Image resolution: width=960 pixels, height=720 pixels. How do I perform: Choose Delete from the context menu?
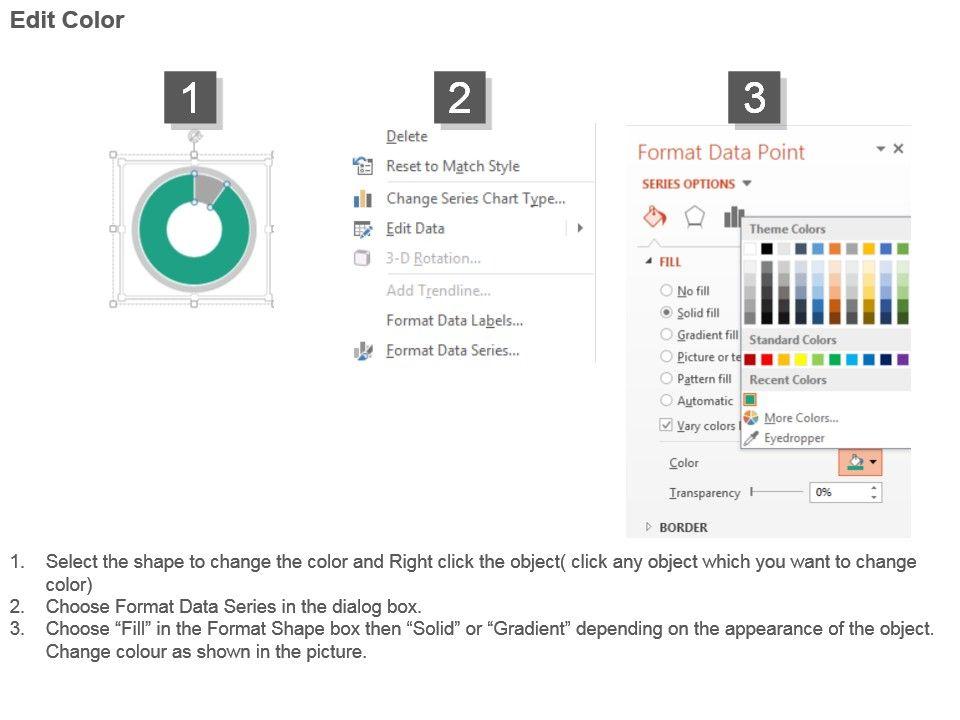coord(407,137)
